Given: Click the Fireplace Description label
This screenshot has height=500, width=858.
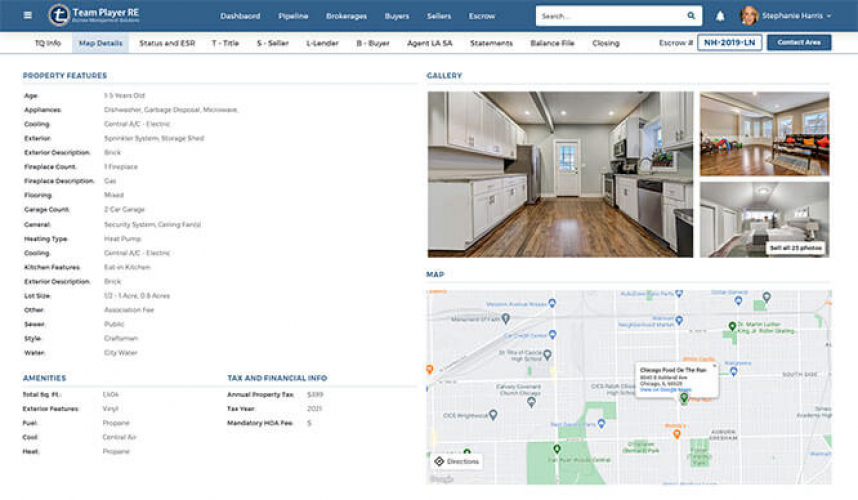Looking at the screenshot, I should pyautogui.click(x=59, y=181).
